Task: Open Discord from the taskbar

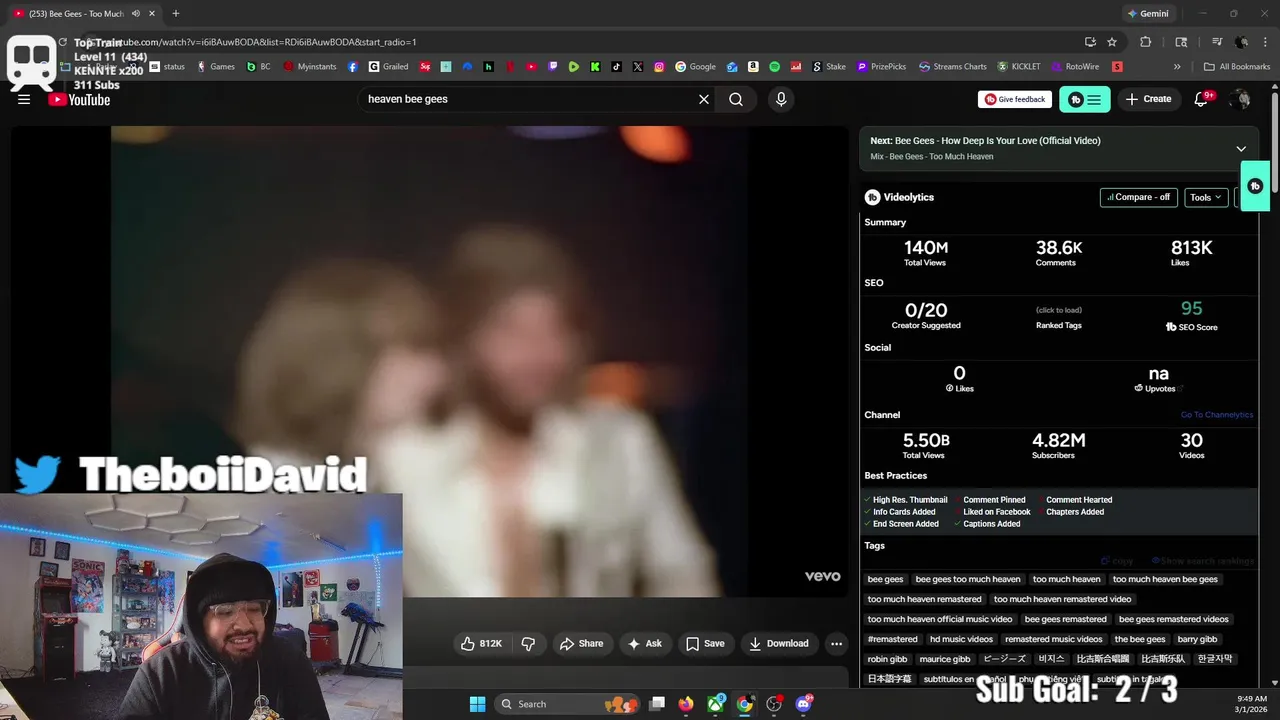Action: pos(803,704)
